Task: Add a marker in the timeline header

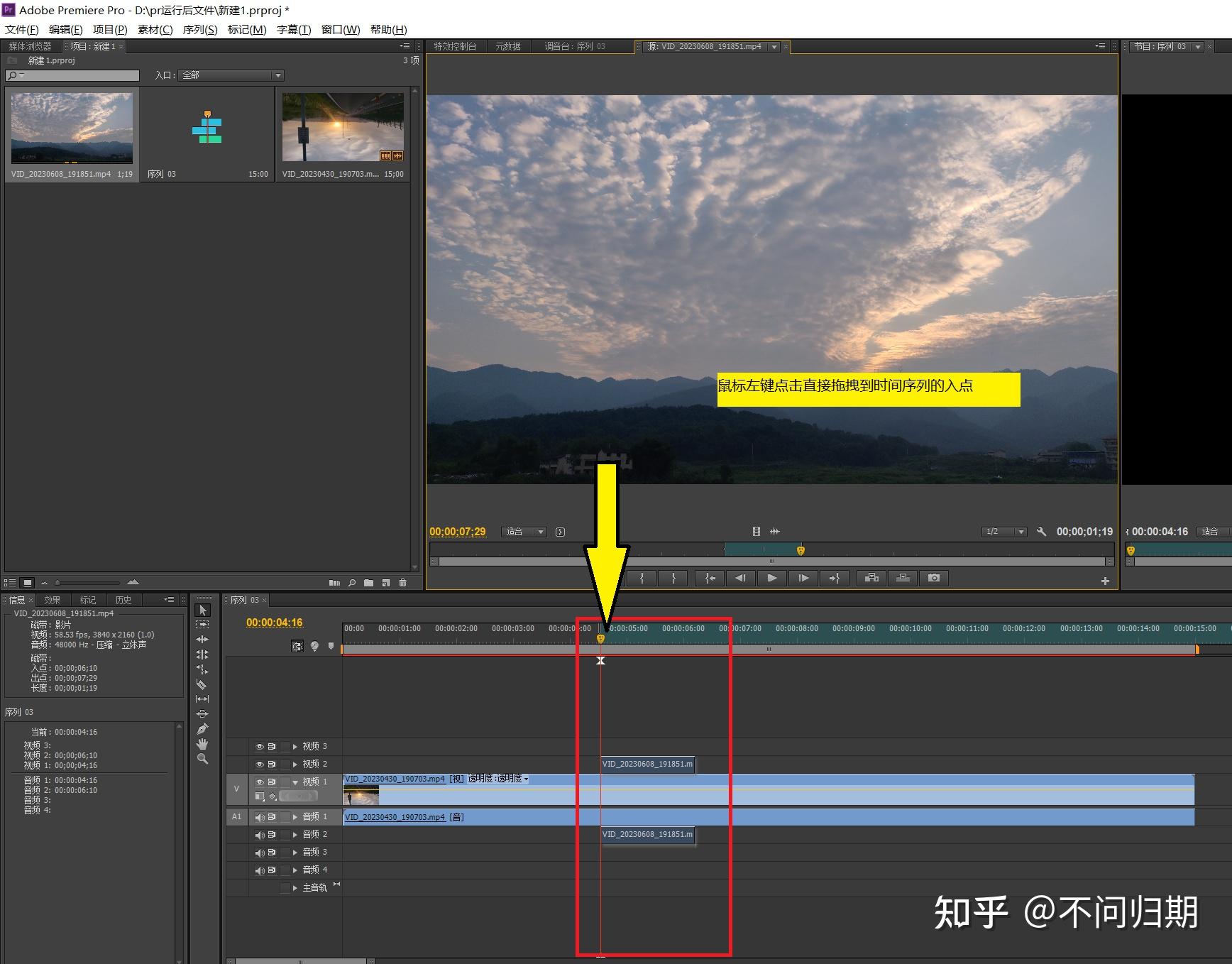Action: [x=331, y=646]
